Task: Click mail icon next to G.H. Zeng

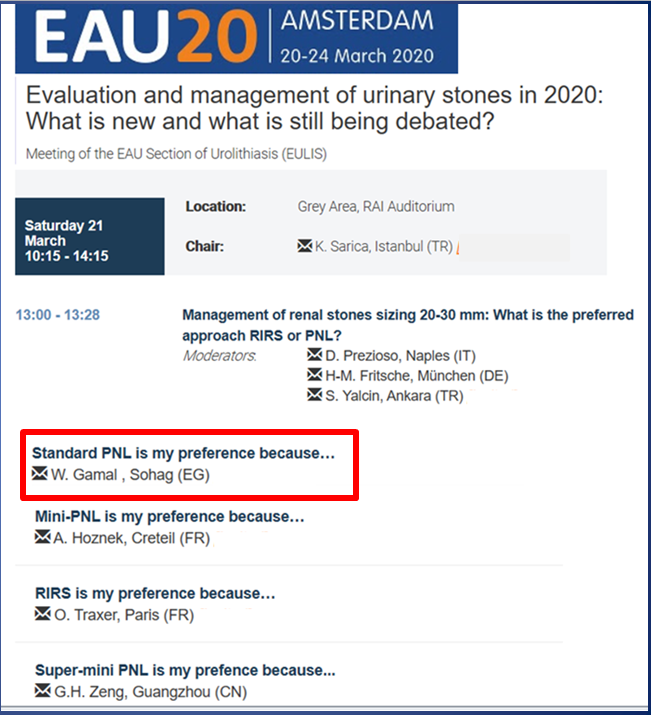Action: click(42, 691)
